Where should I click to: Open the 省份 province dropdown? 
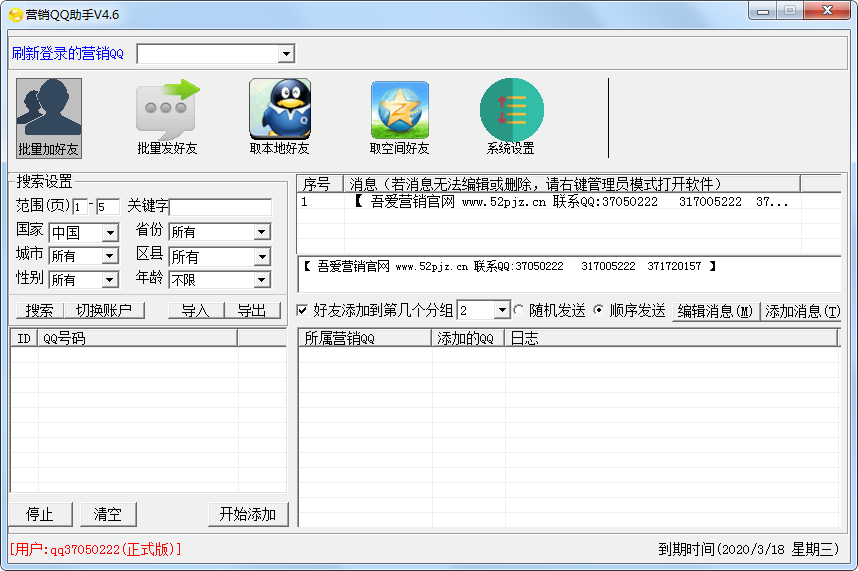(261, 232)
